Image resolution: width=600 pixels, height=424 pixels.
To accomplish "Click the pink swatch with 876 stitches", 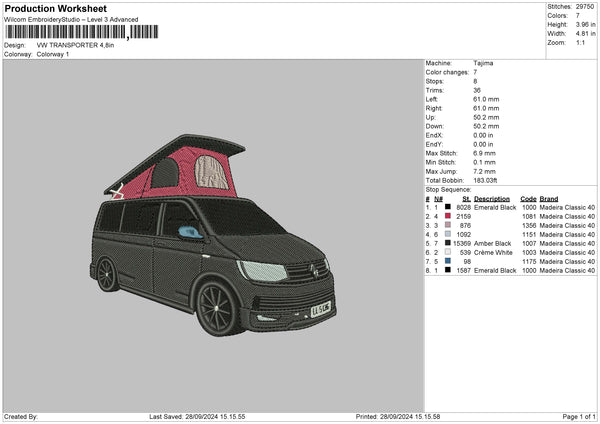I will (448, 225).
